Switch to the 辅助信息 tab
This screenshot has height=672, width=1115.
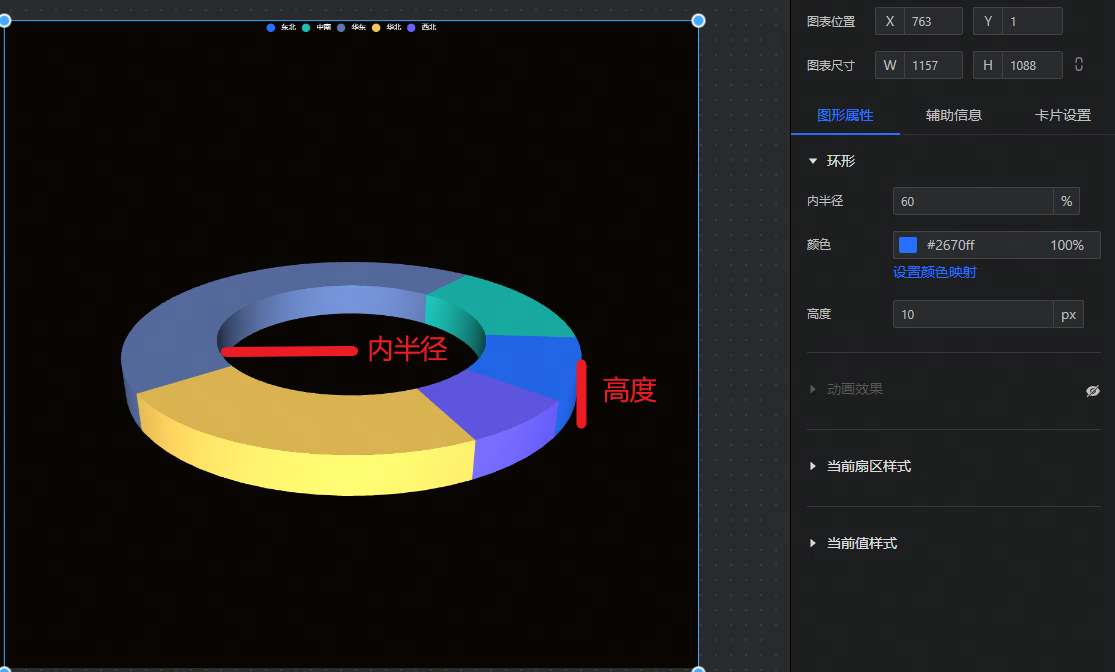953,115
